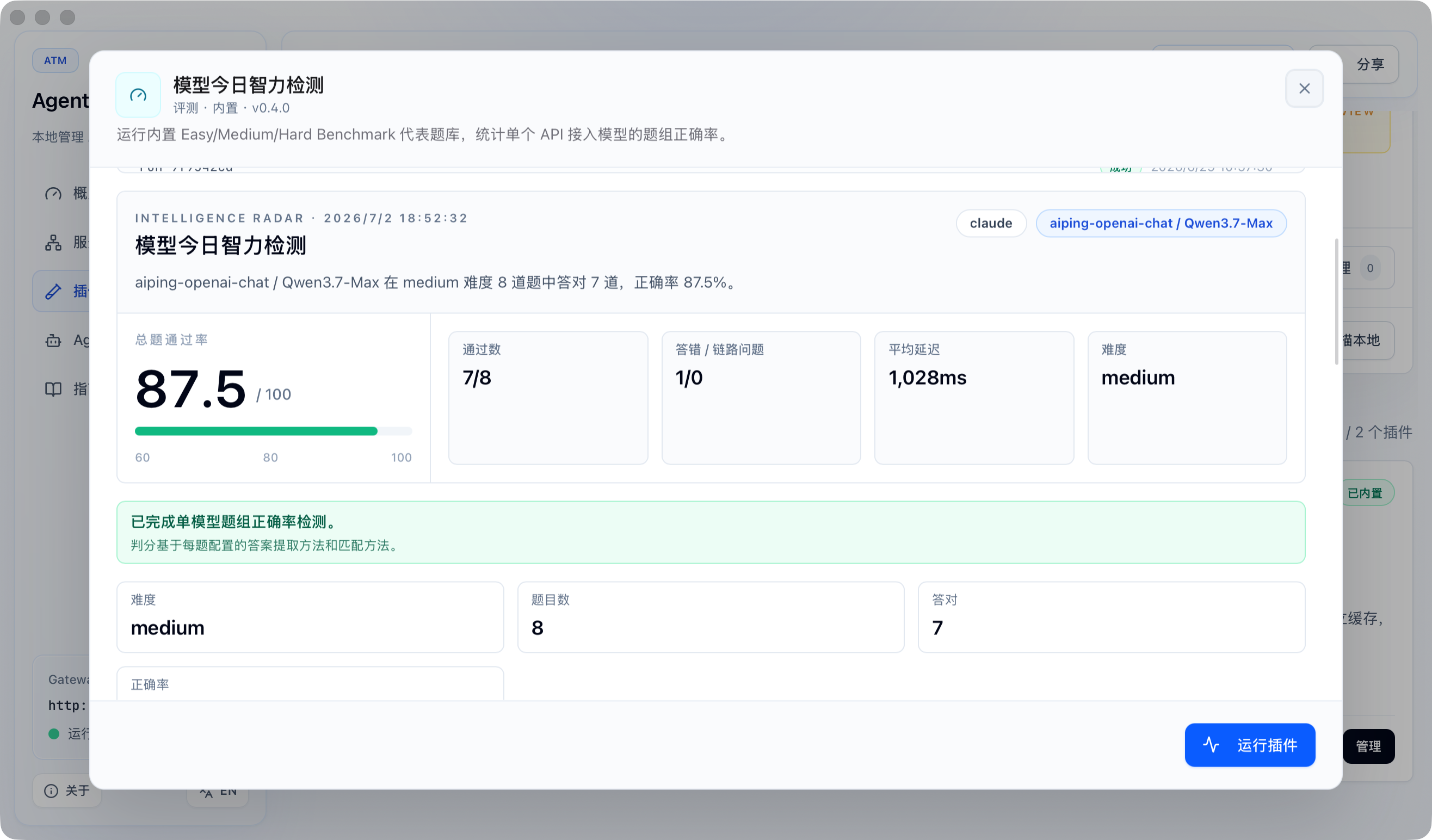The width and height of the screenshot is (1432, 840).
Task: Click the 已内置 built-in status badge
Action: tap(1365, 493)
